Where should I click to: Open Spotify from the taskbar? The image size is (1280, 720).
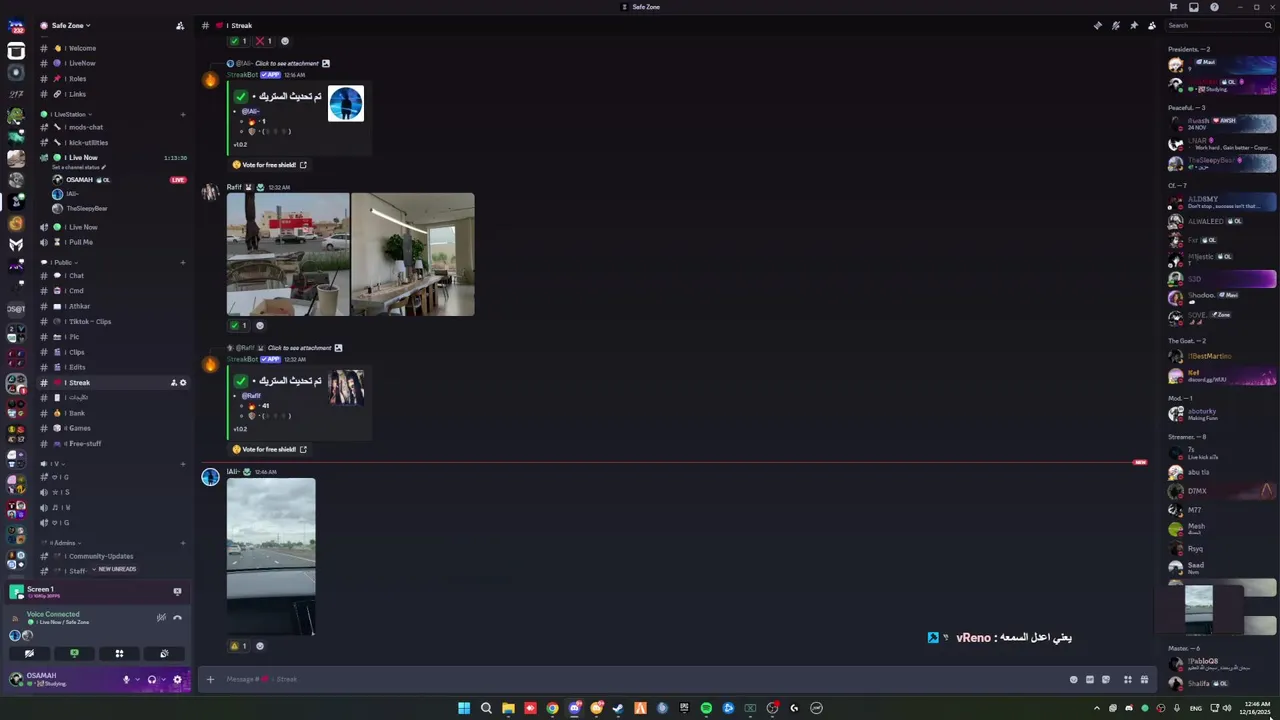[x=706, y=708]
